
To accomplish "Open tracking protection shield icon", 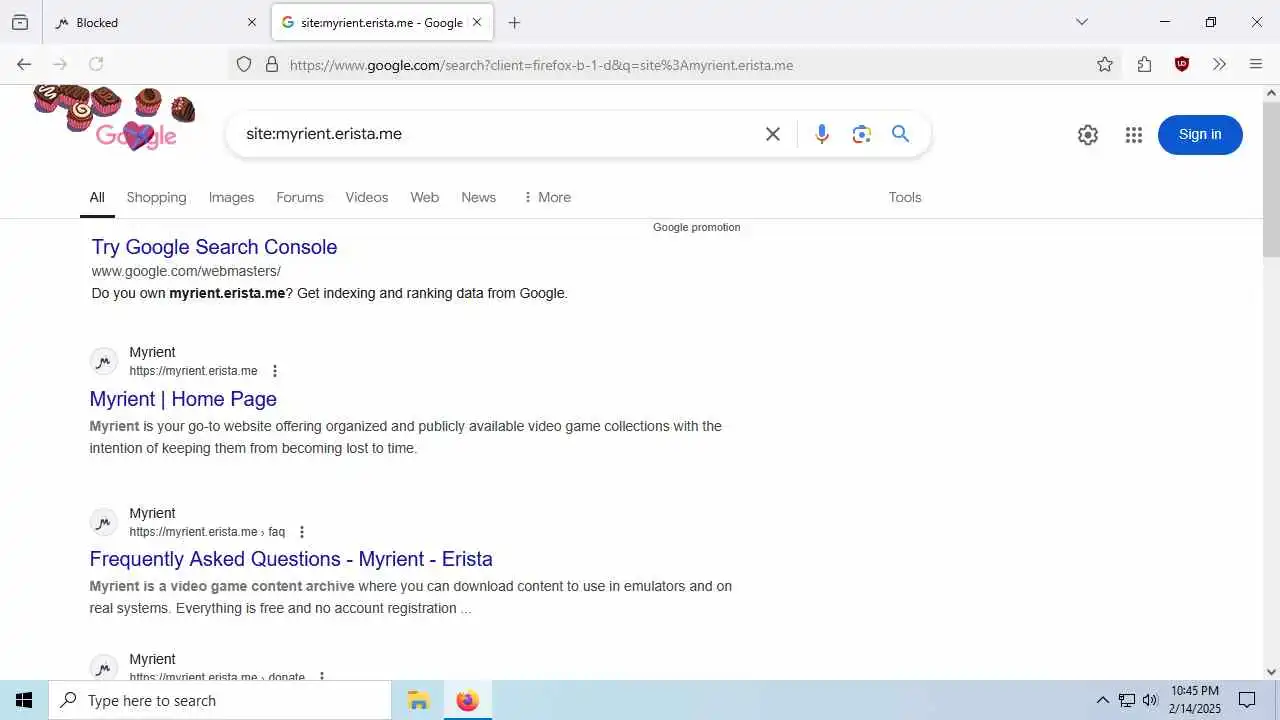I will (244, 65).
